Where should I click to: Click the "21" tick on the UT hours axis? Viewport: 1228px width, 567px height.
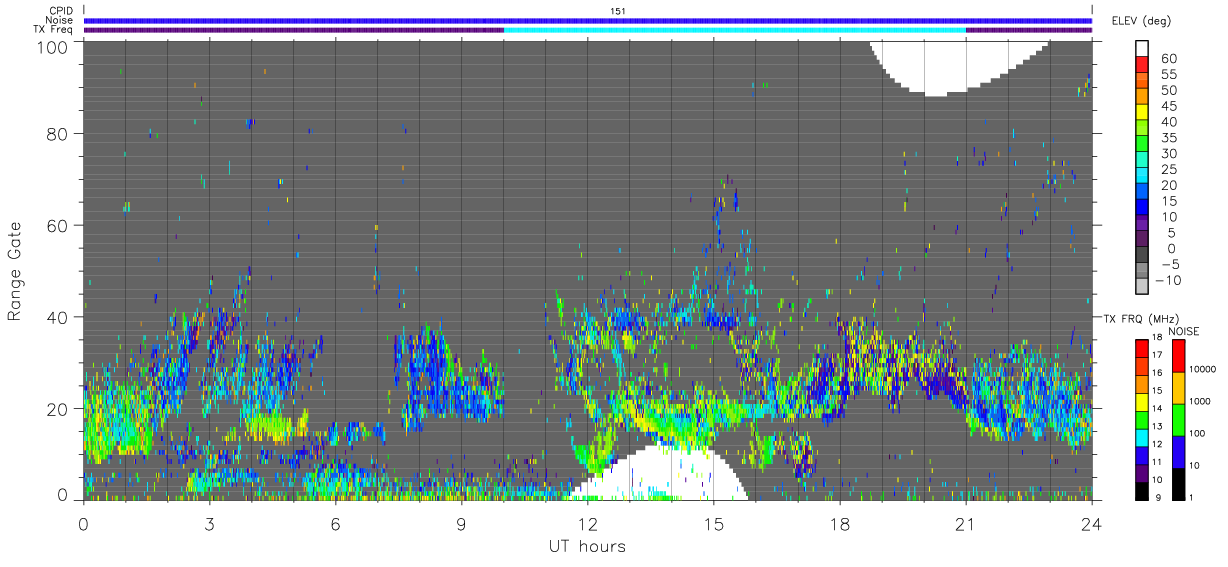[x=966, y=524]
